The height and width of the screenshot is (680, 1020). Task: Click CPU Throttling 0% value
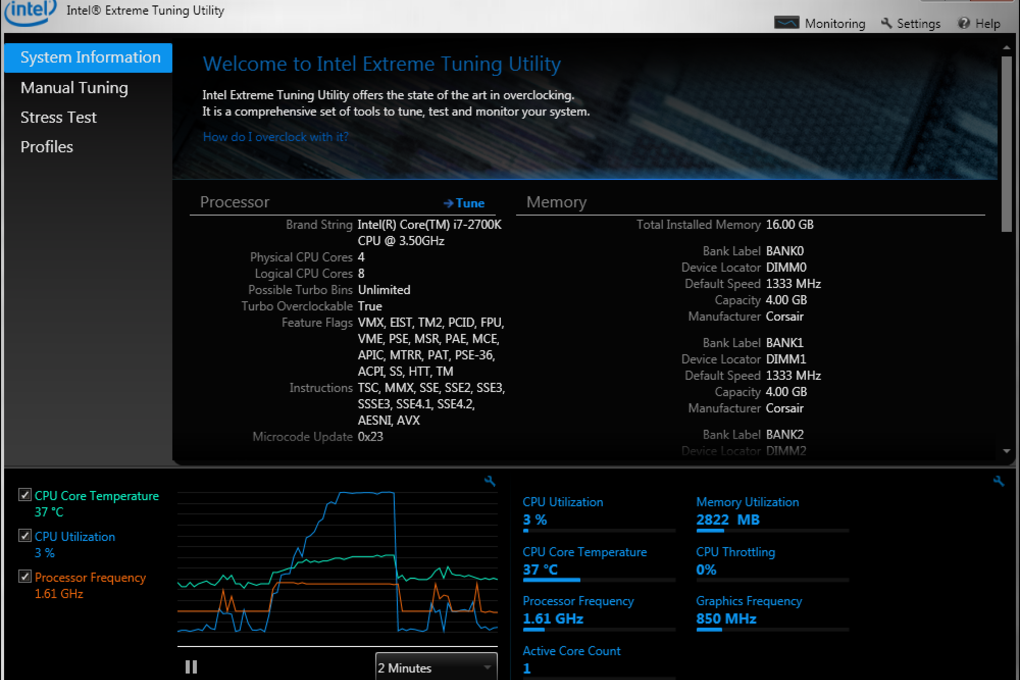[x=706, y=570]
